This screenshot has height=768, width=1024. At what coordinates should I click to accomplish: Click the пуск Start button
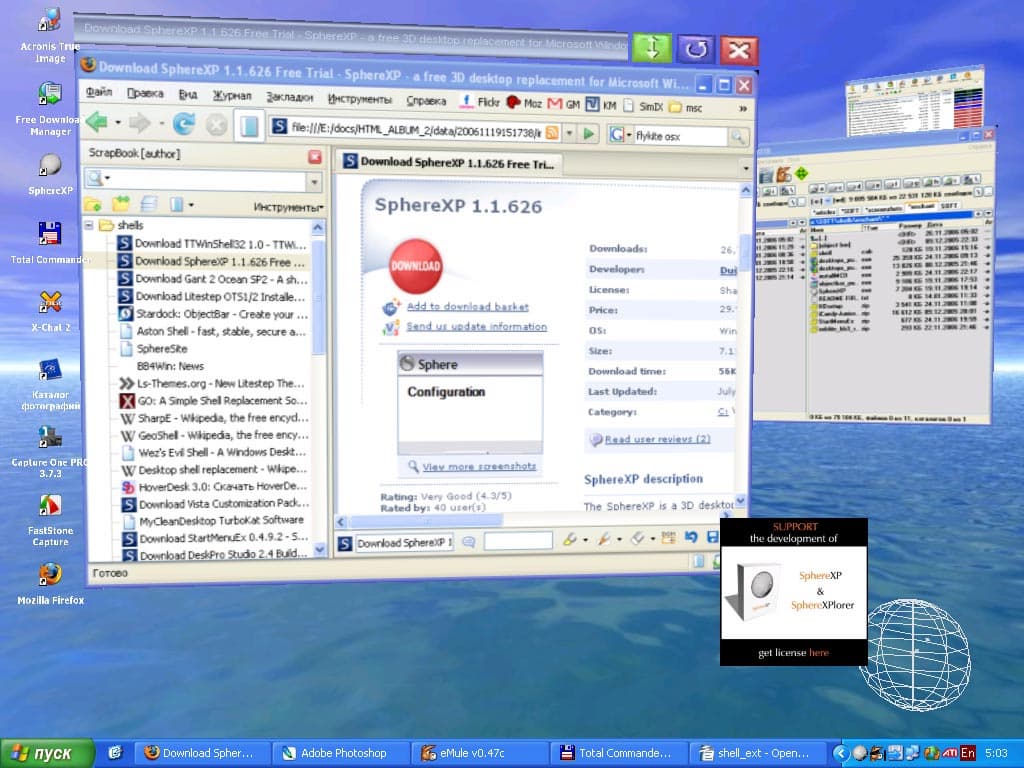tap(46, 753)
